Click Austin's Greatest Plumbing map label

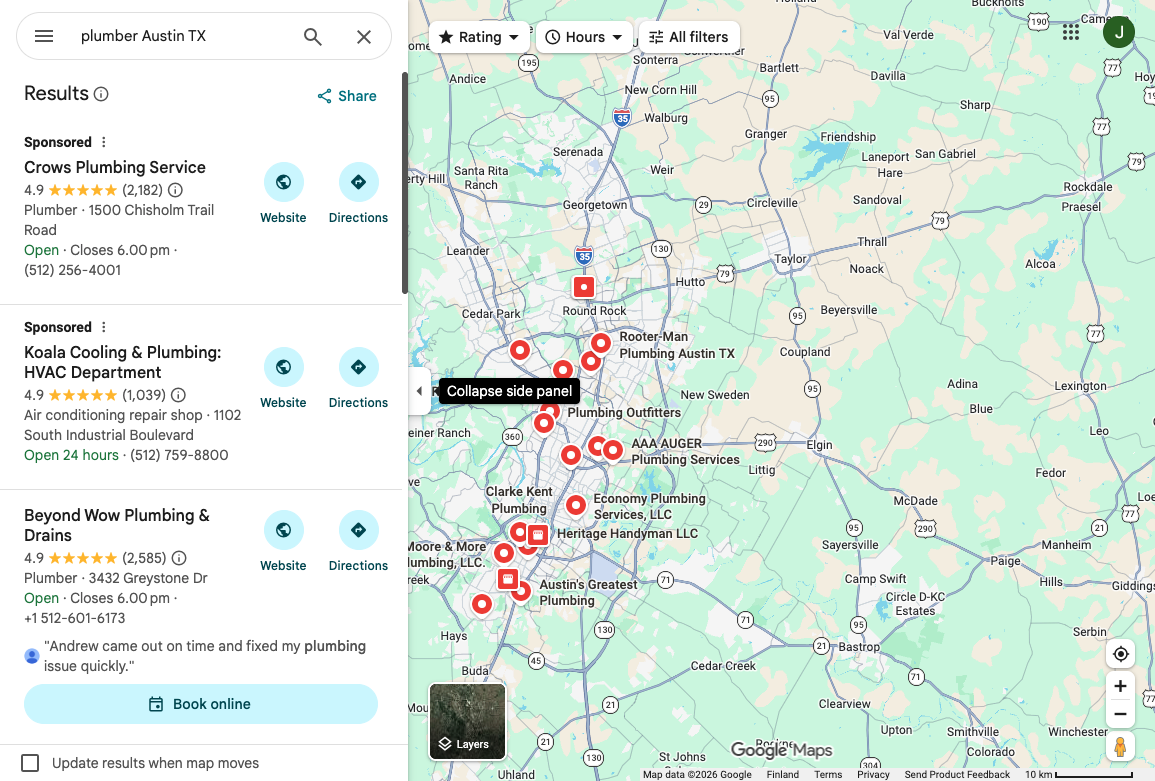tap(588, 592)
